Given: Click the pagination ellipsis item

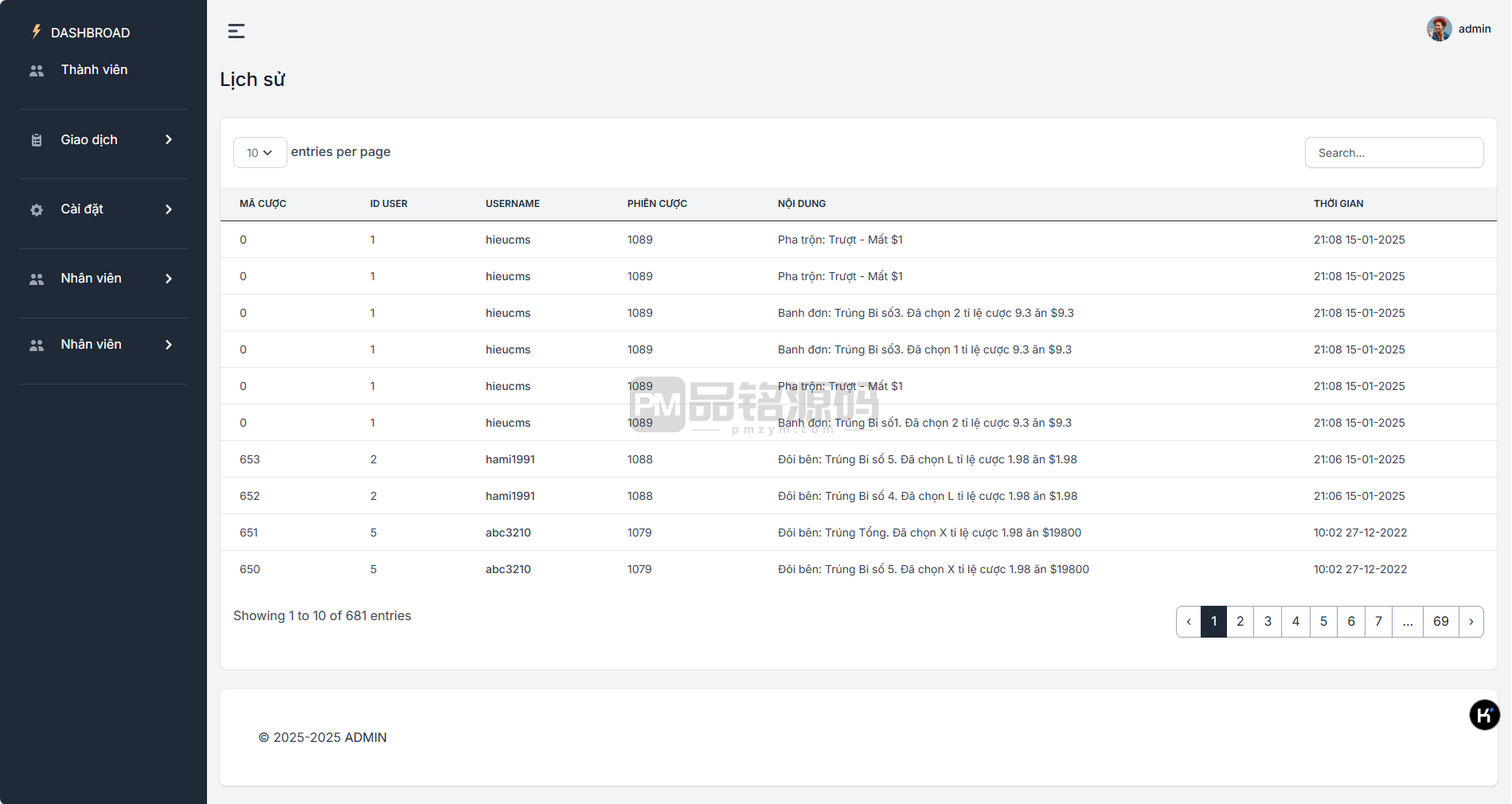Looking at the screenshot, I should (1408, 622).
